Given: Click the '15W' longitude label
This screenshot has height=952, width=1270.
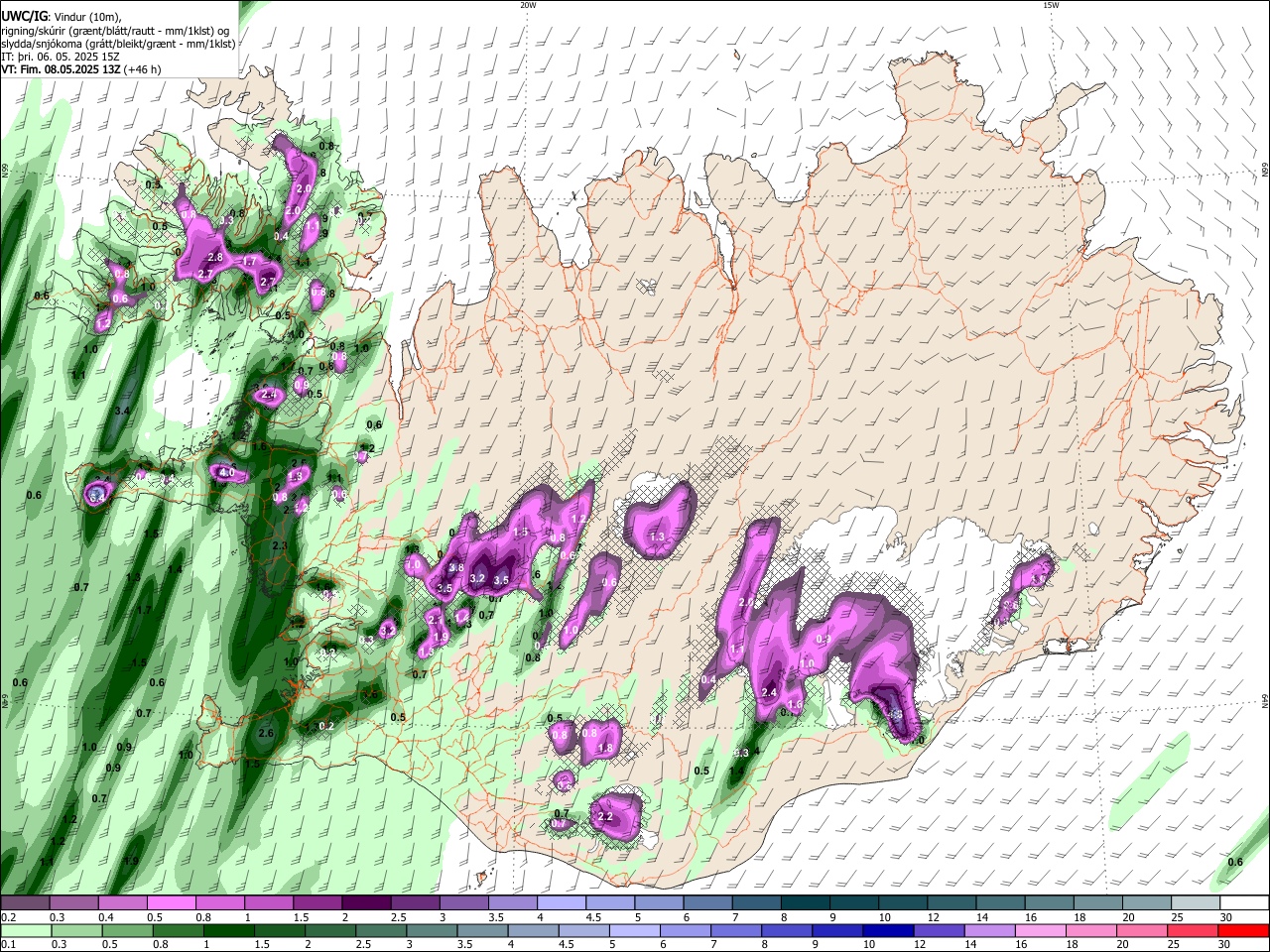Looking at the screenshot, I should coord(1051,5).
